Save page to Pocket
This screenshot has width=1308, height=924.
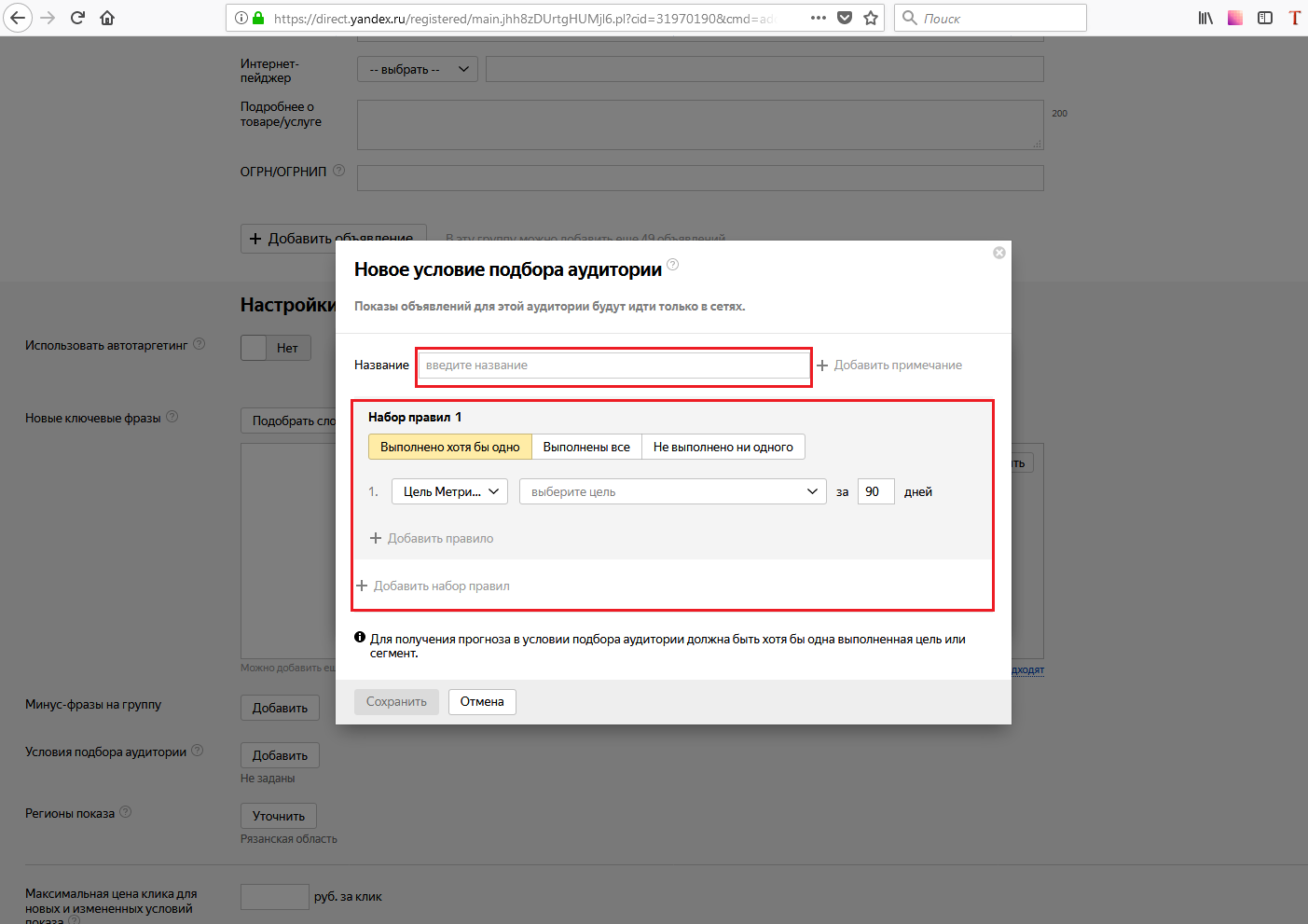click(845, 18)
